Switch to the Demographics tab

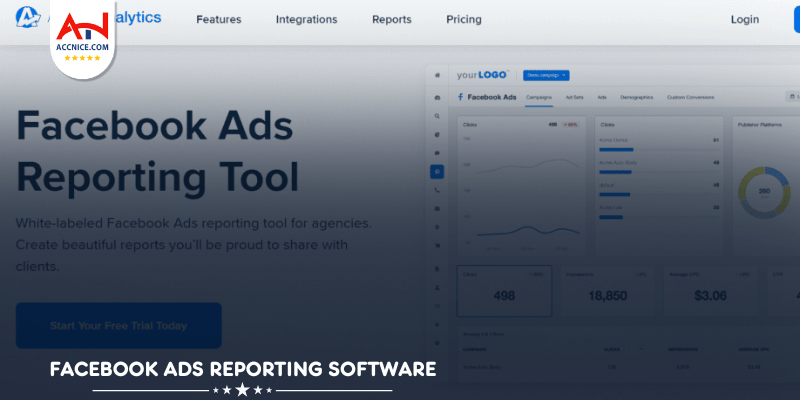click(x=636, y=97)
